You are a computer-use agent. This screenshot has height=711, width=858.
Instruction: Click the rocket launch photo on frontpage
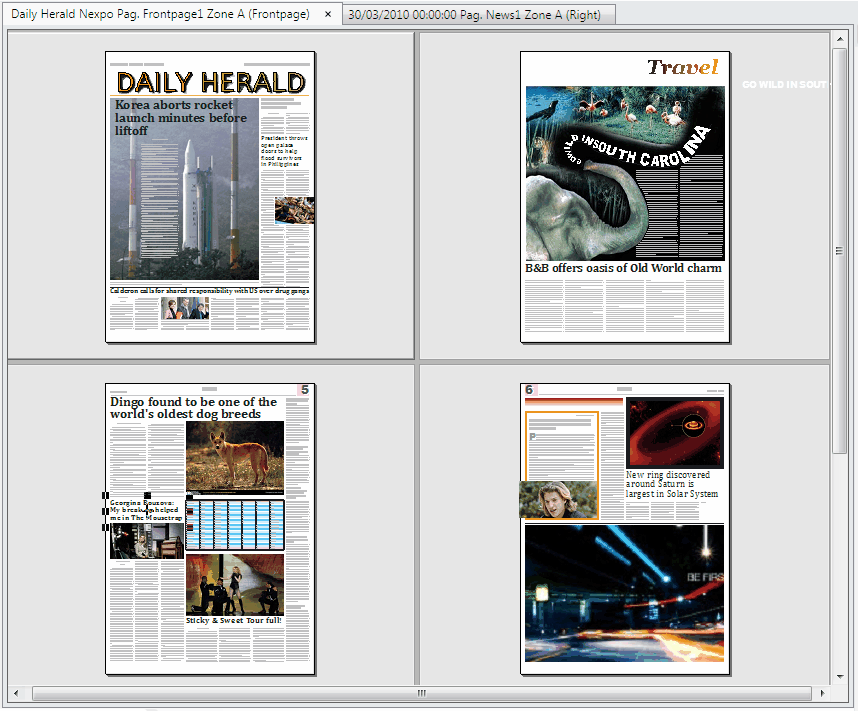click(x=184, y=189)
